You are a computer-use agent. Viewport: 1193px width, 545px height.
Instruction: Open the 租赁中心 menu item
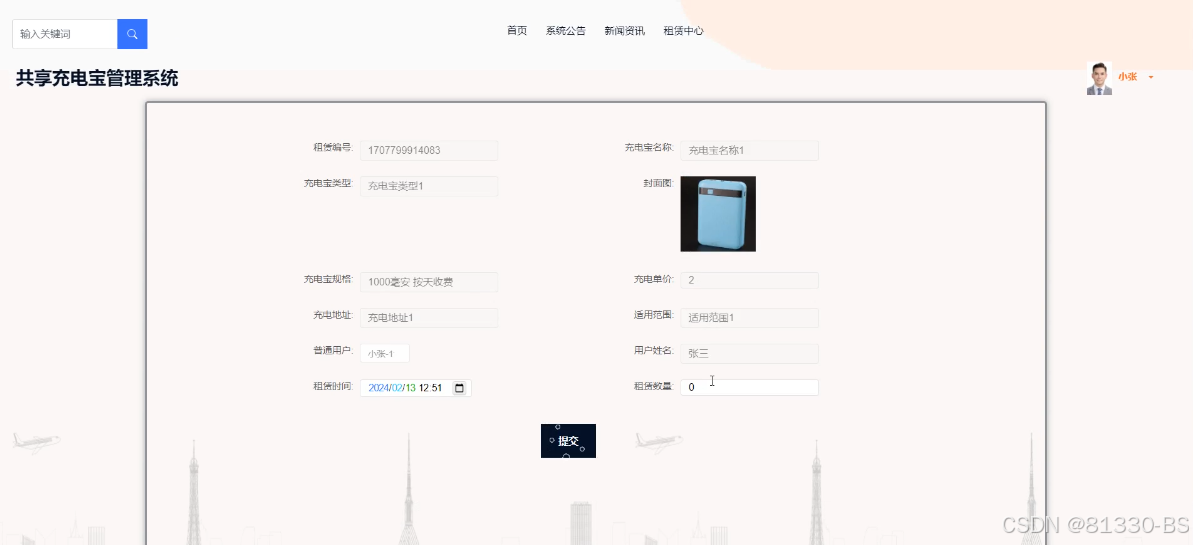point(683,31)
